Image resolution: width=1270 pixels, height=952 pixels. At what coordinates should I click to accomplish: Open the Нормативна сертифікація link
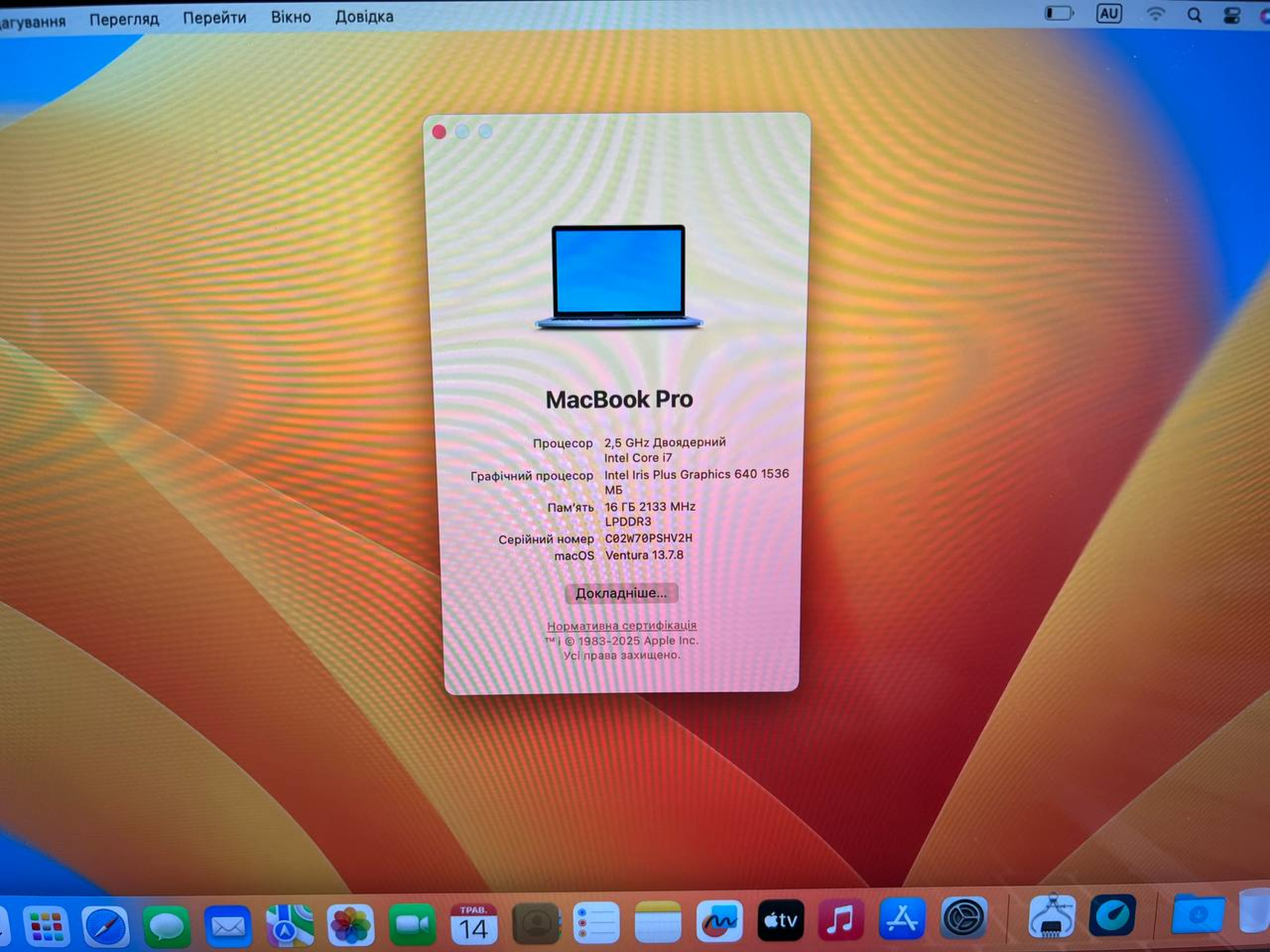(x=622, y=625)
